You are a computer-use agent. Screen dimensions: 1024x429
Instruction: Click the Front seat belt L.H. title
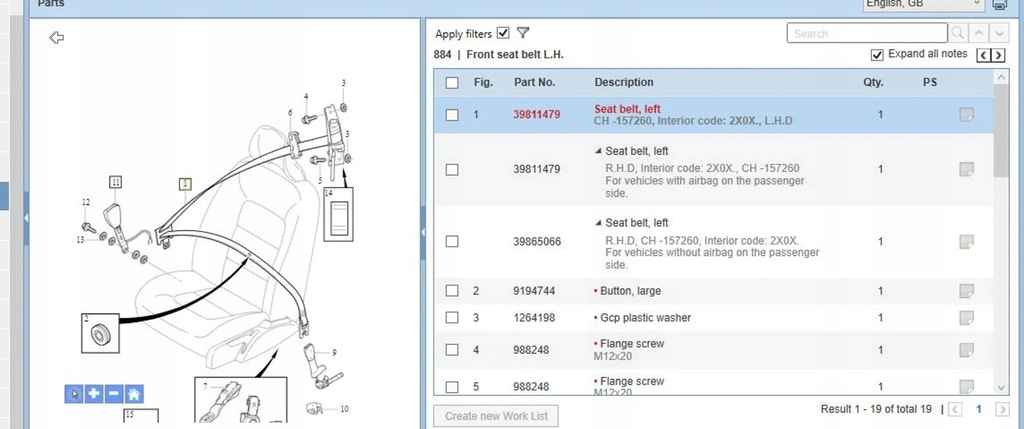tap(515, 55)
